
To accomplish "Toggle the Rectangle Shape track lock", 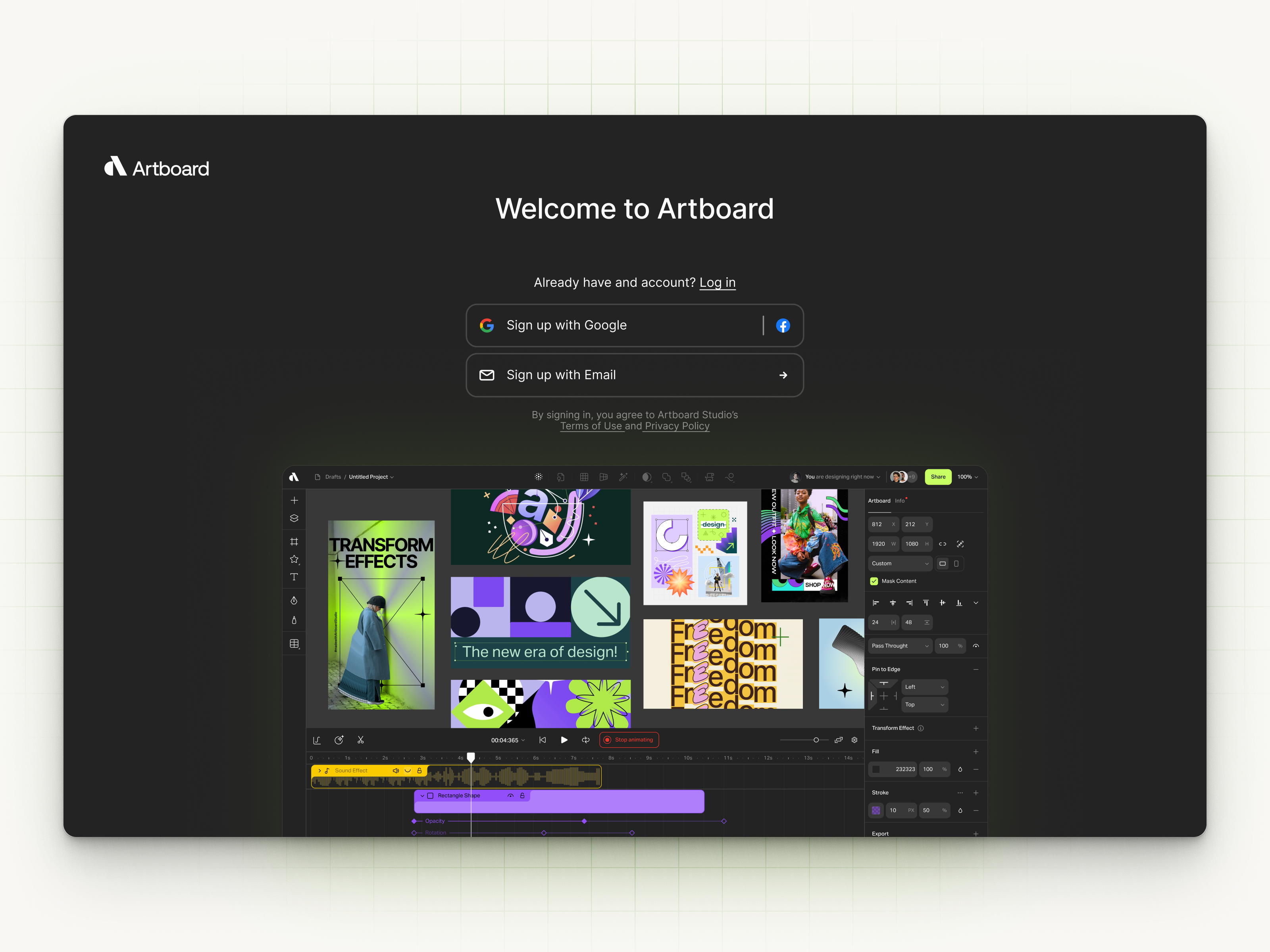I will [522, 796].
